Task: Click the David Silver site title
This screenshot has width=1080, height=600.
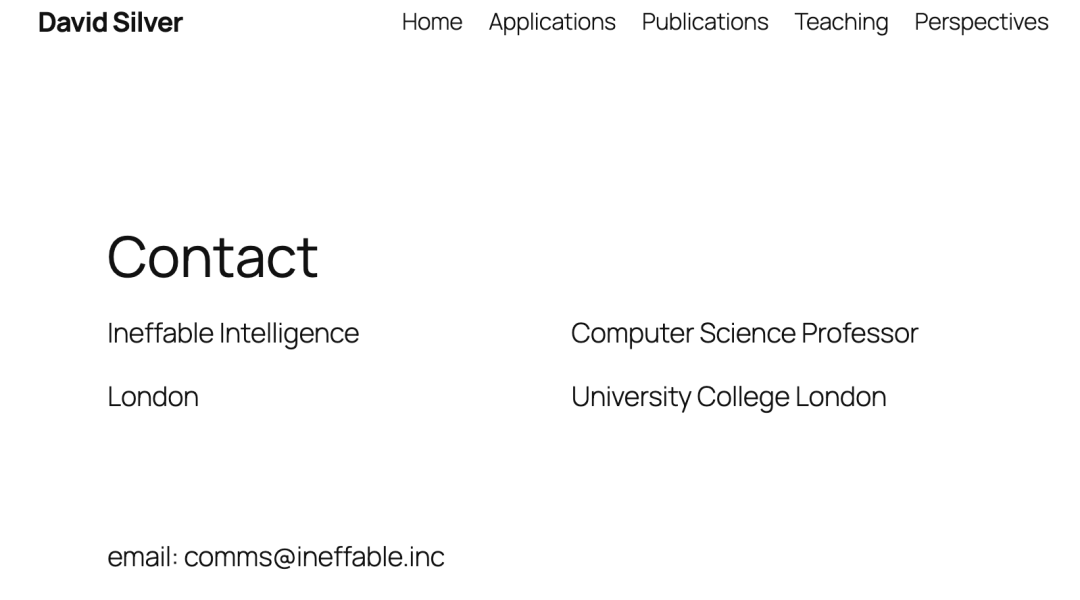Action: click(110, 22)
